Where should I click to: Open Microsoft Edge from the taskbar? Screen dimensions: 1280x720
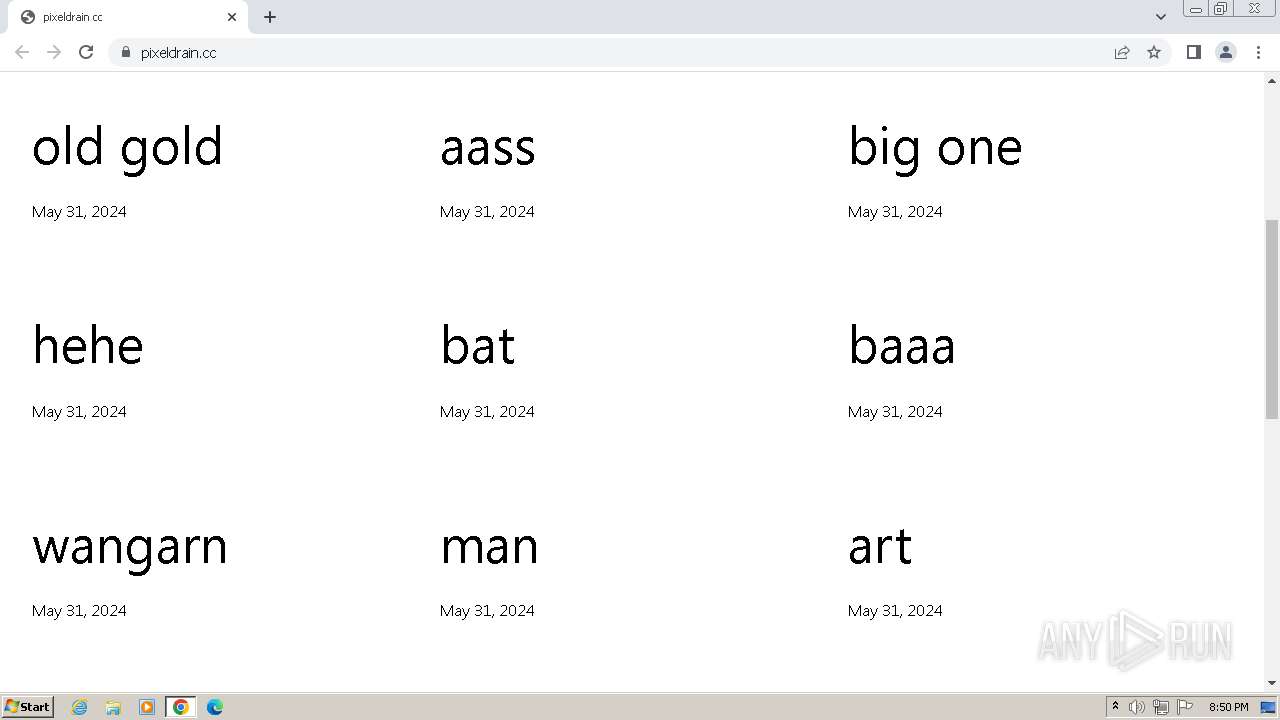tap(214, 707)
